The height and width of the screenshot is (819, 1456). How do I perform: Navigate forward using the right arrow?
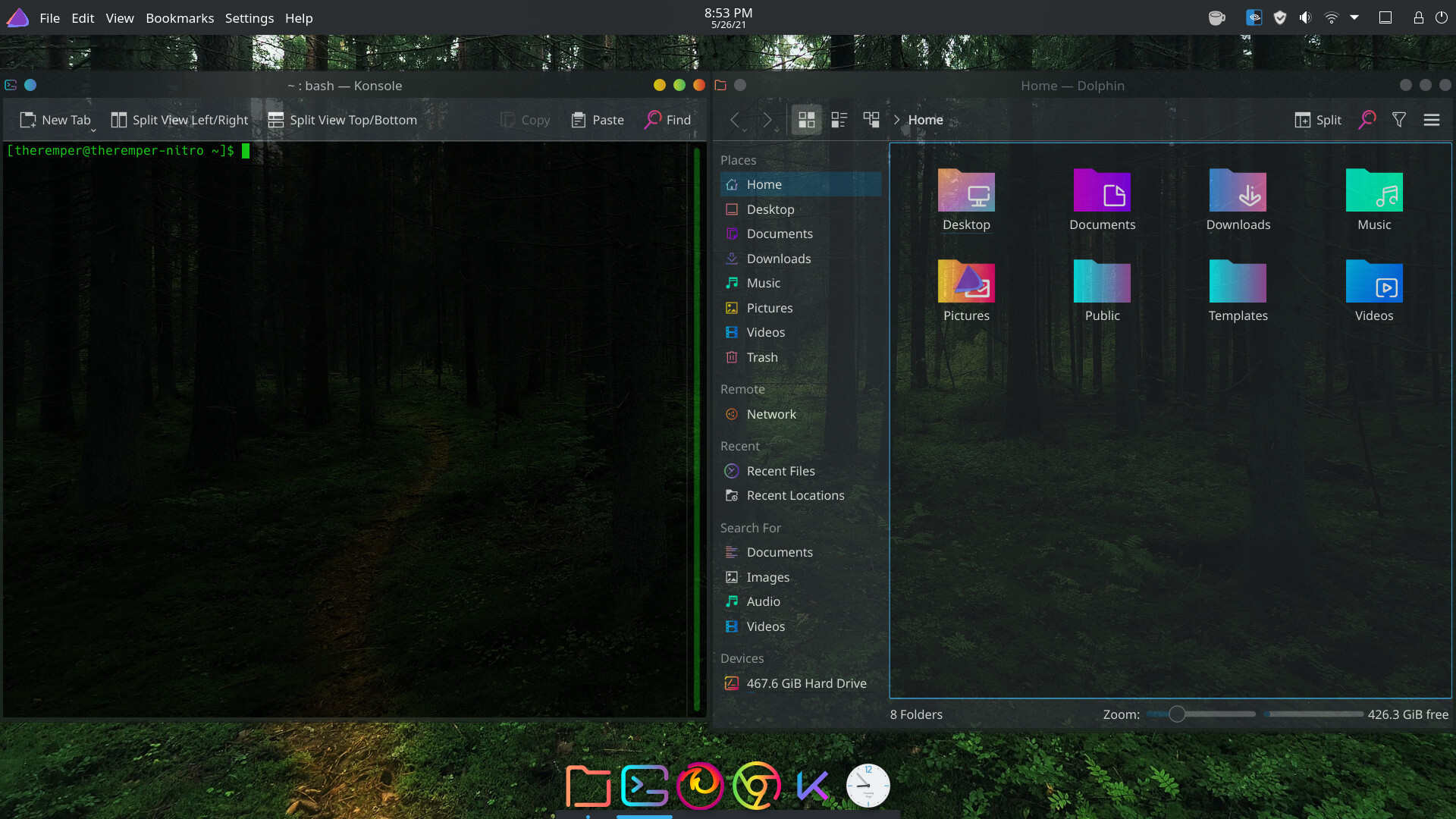coord(768,119)
